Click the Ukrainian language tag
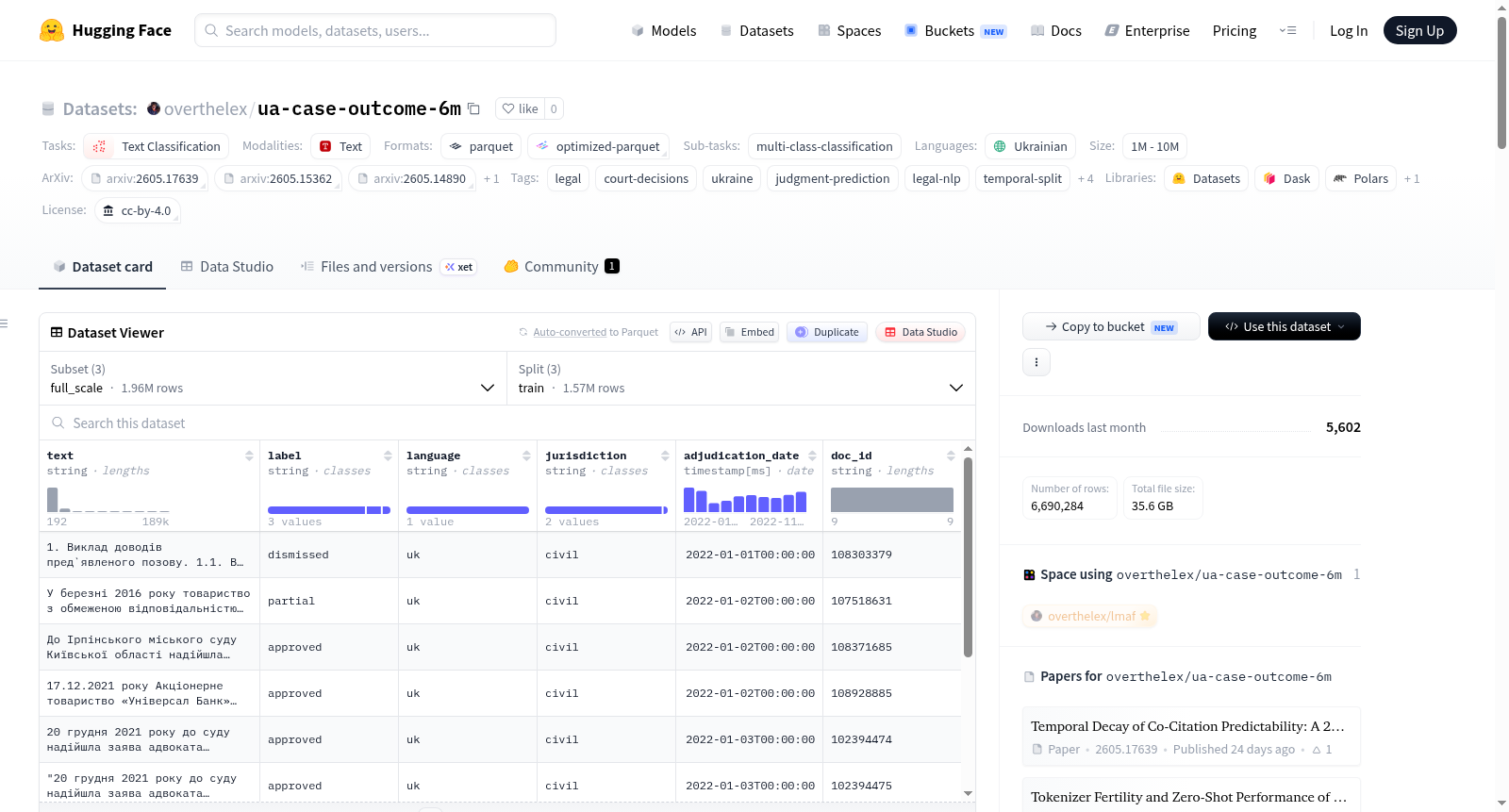 click(x=1030, y=146)
